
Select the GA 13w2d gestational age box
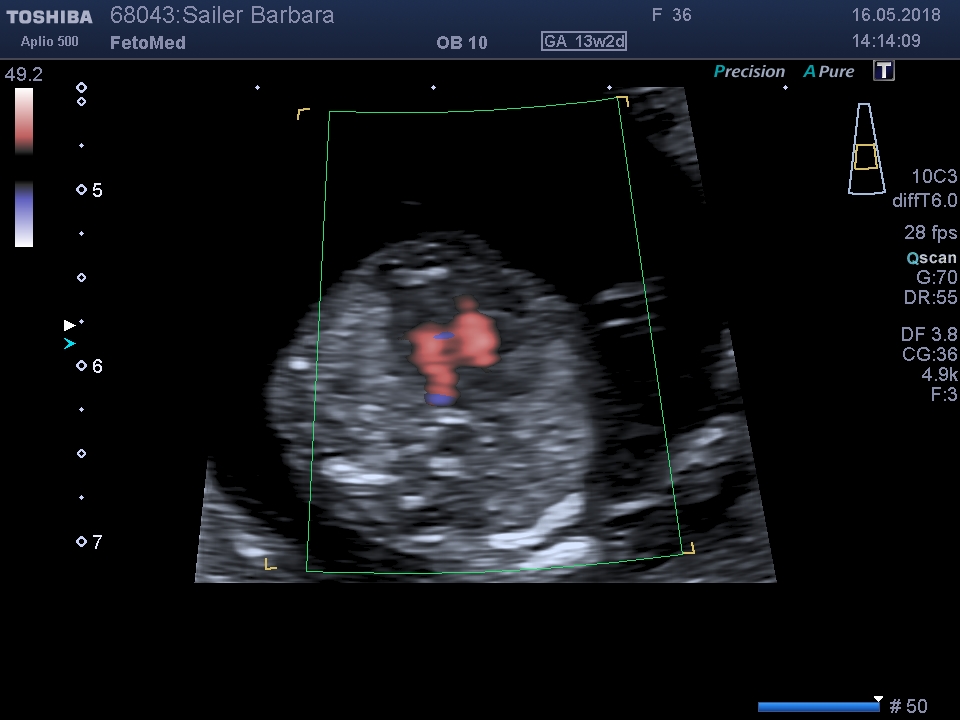click(x=583, y=42)
